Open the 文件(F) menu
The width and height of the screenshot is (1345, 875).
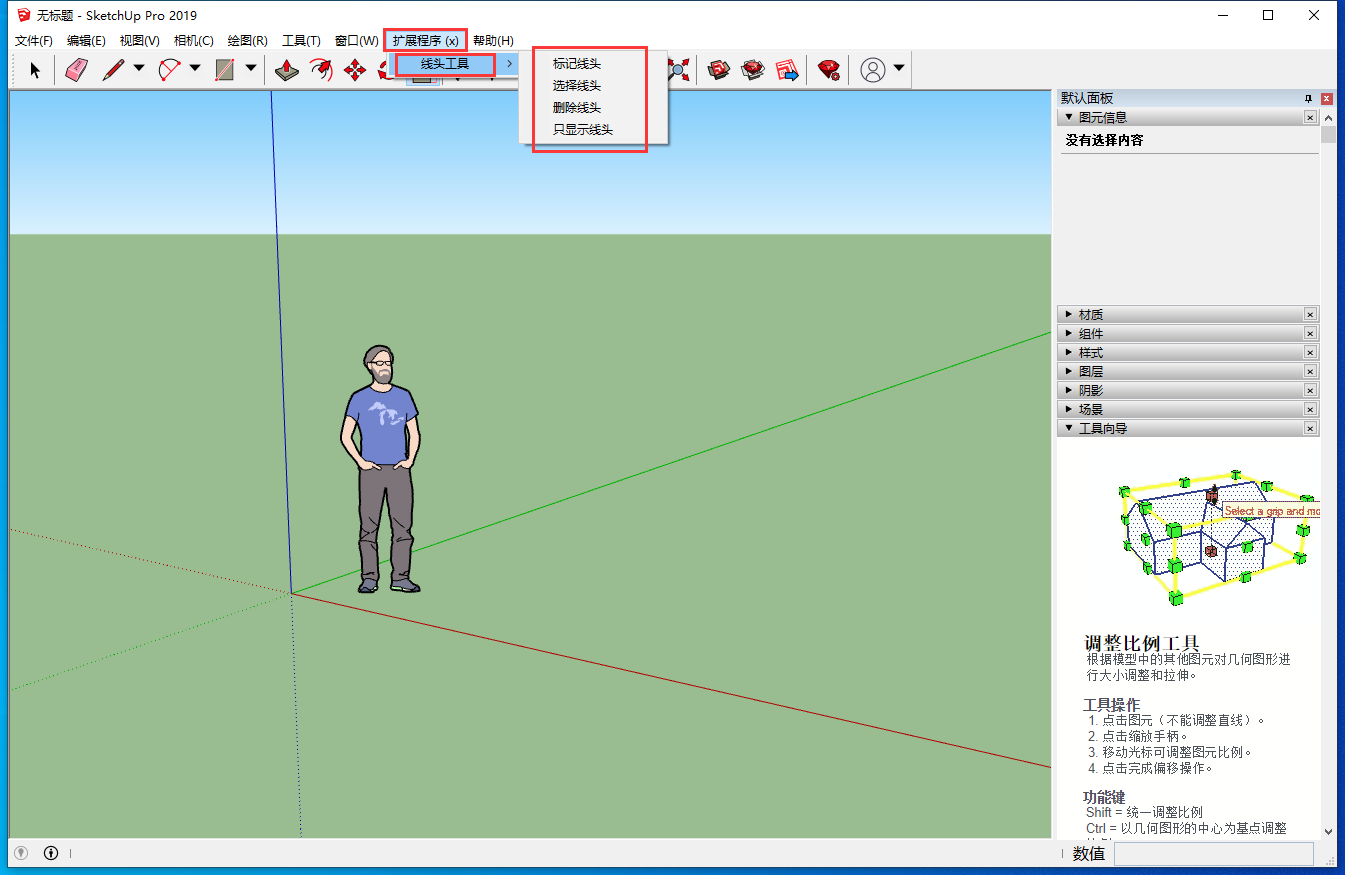(x=34, y=41)
